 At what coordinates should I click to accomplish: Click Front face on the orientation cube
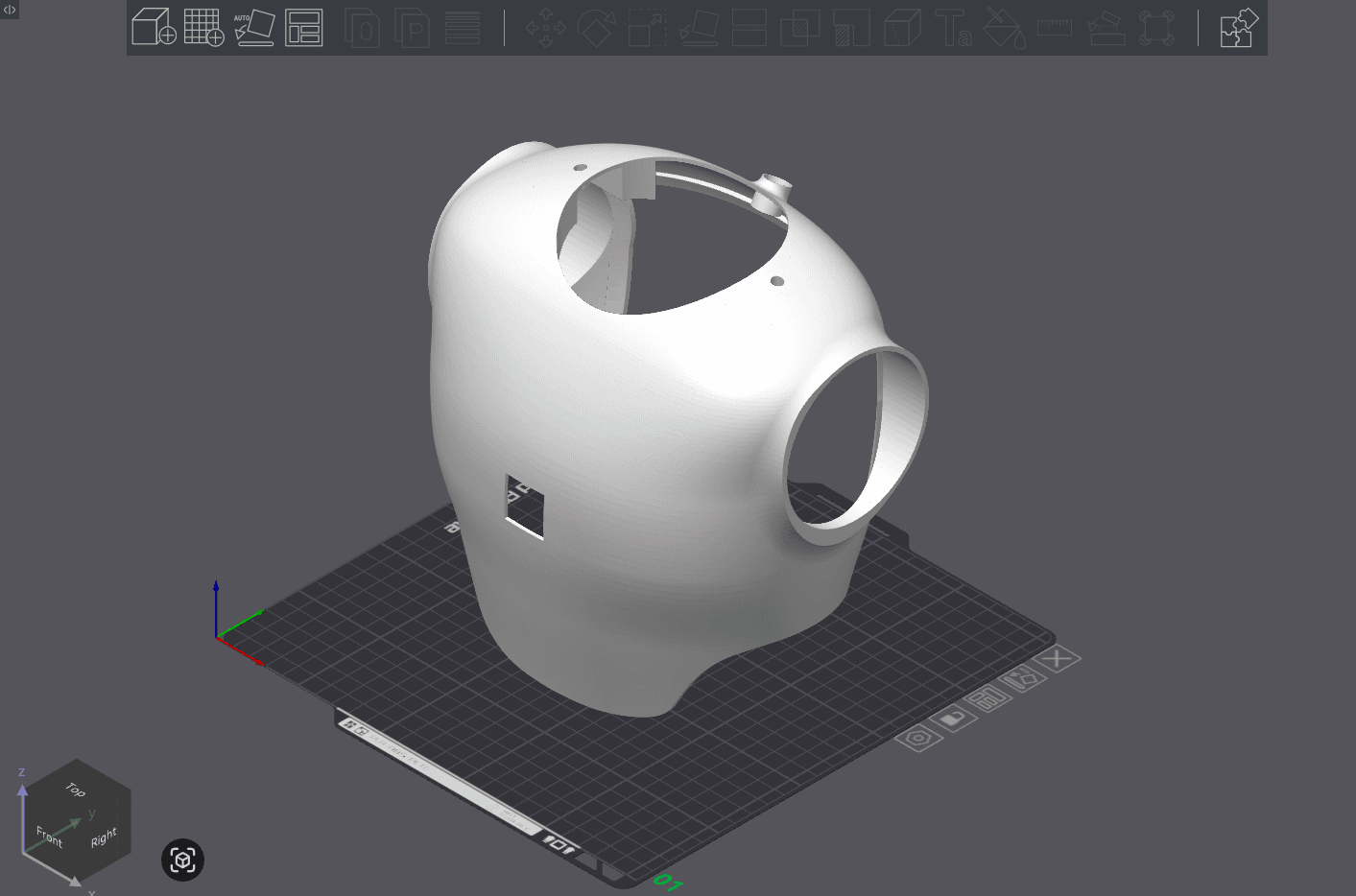[x=48, y=837]
